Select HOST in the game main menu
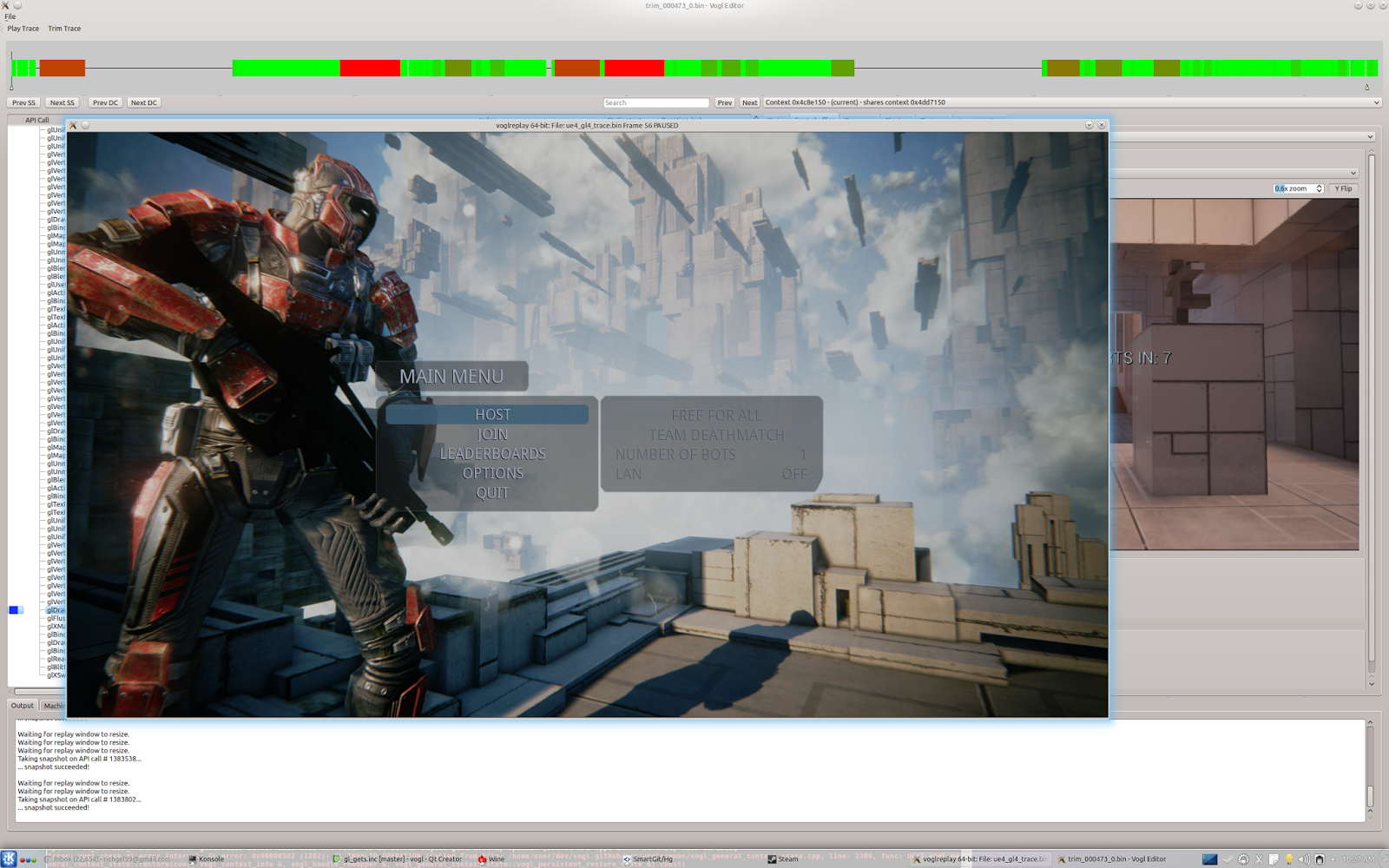This screenshot has height=868, width=1389. pos(487,415)
